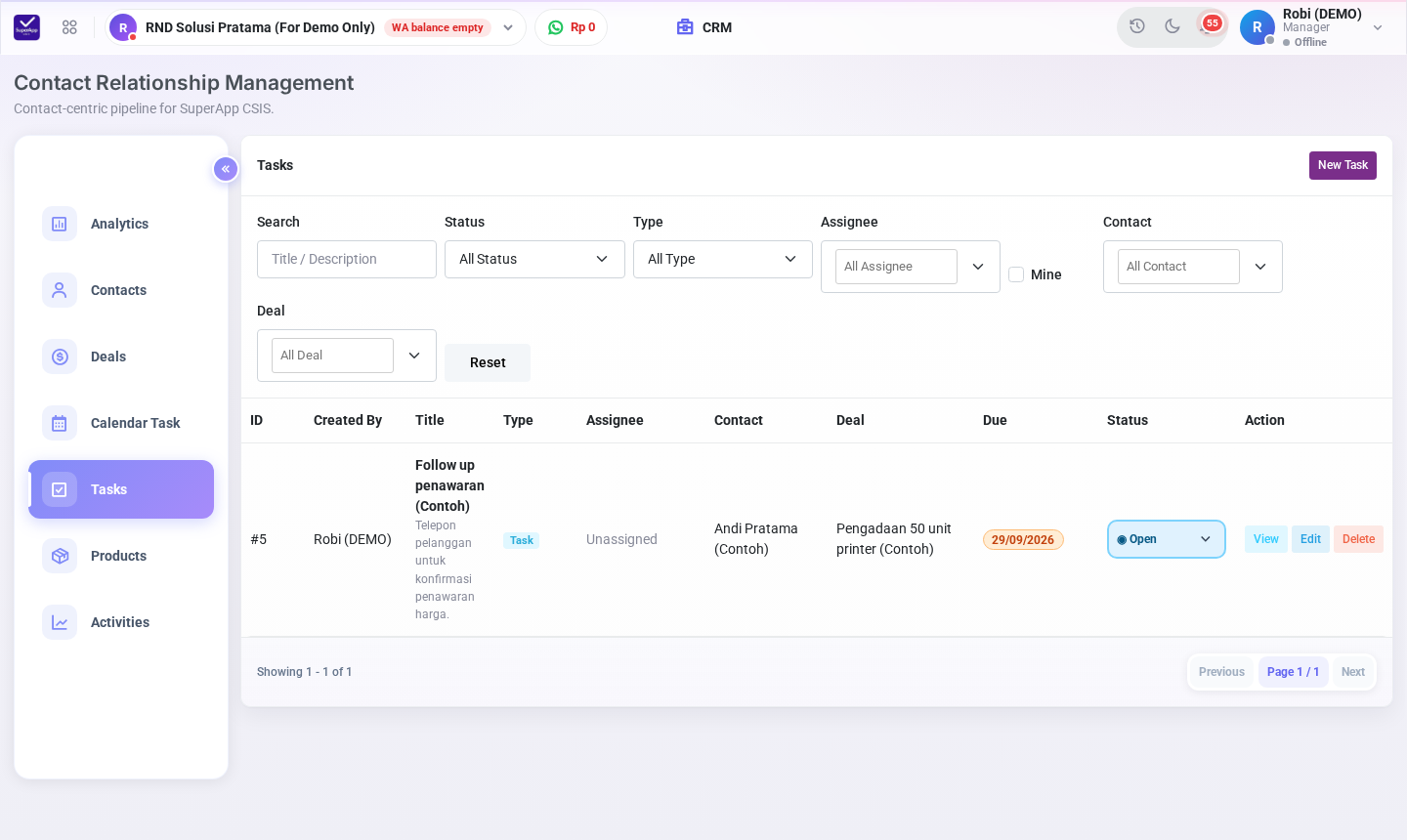Edit the Follow up penawaran task

click(1310, 539)
